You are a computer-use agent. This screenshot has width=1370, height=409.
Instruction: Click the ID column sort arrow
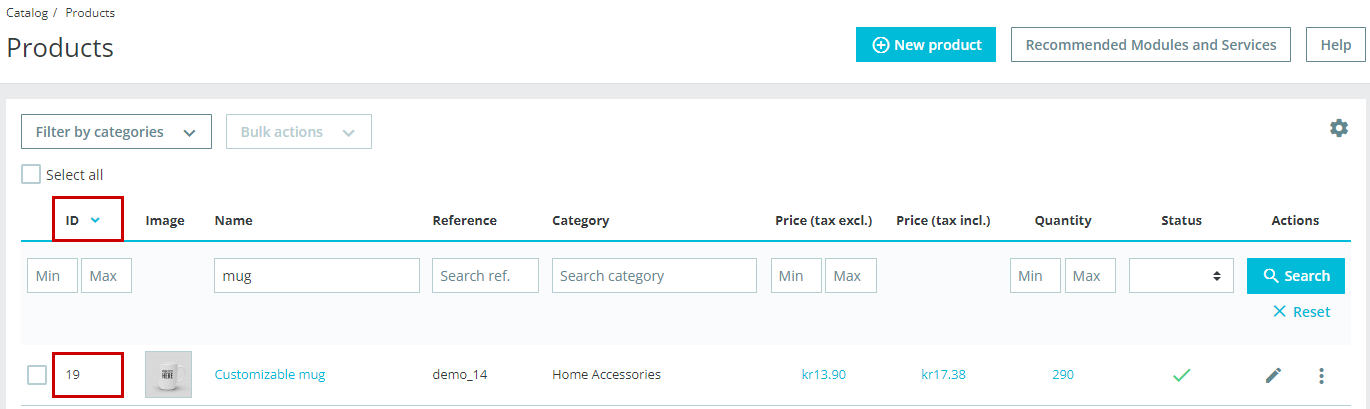95,220
